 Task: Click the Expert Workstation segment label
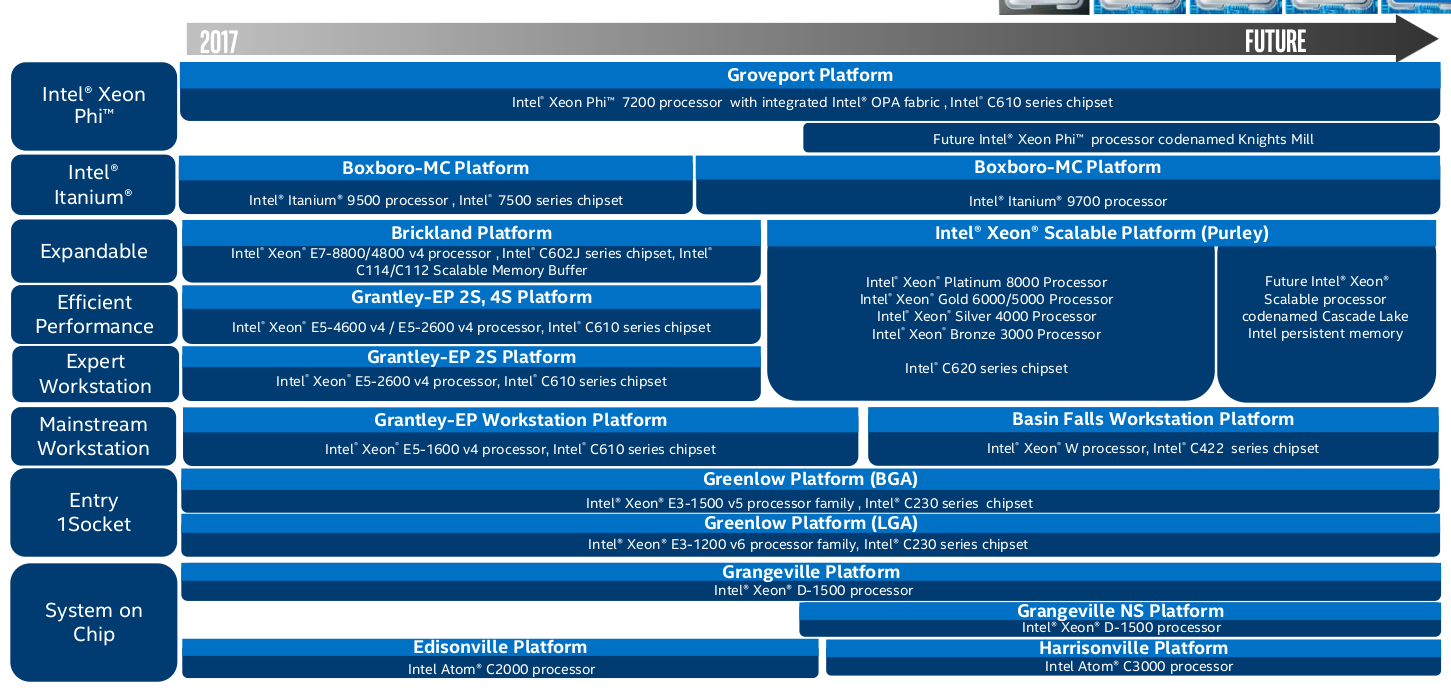pyautogui.click(x=95, y=374)
